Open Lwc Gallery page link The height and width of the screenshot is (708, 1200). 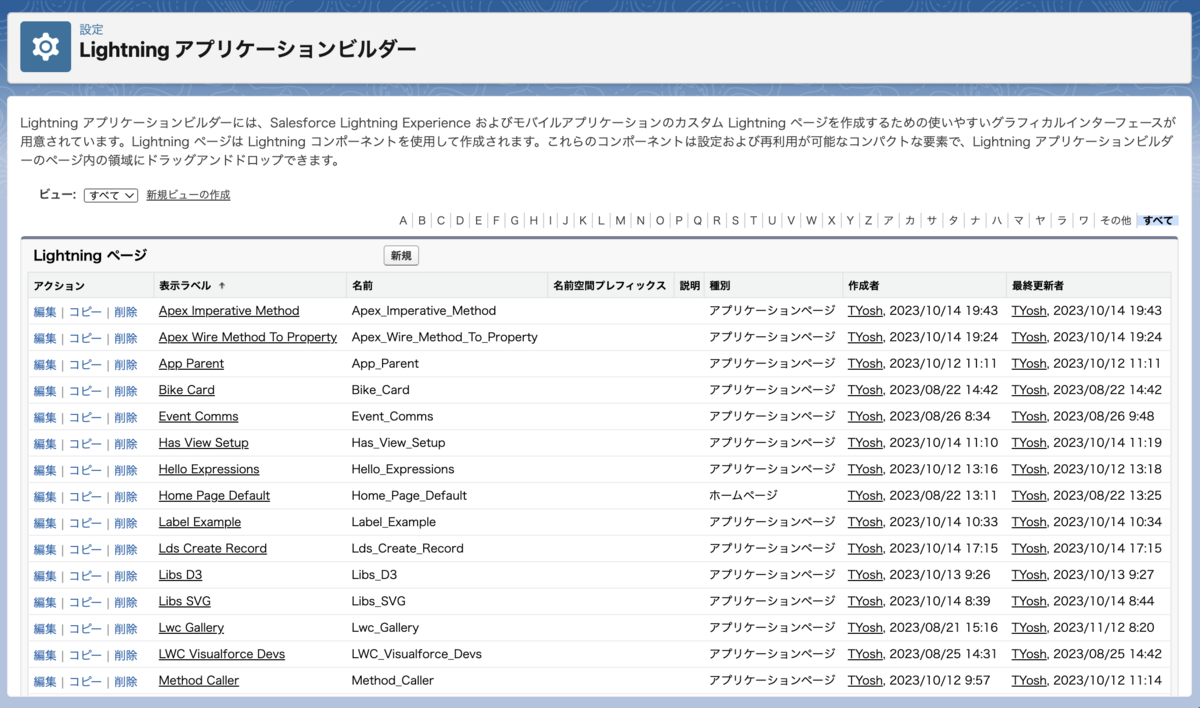[191, 628]
